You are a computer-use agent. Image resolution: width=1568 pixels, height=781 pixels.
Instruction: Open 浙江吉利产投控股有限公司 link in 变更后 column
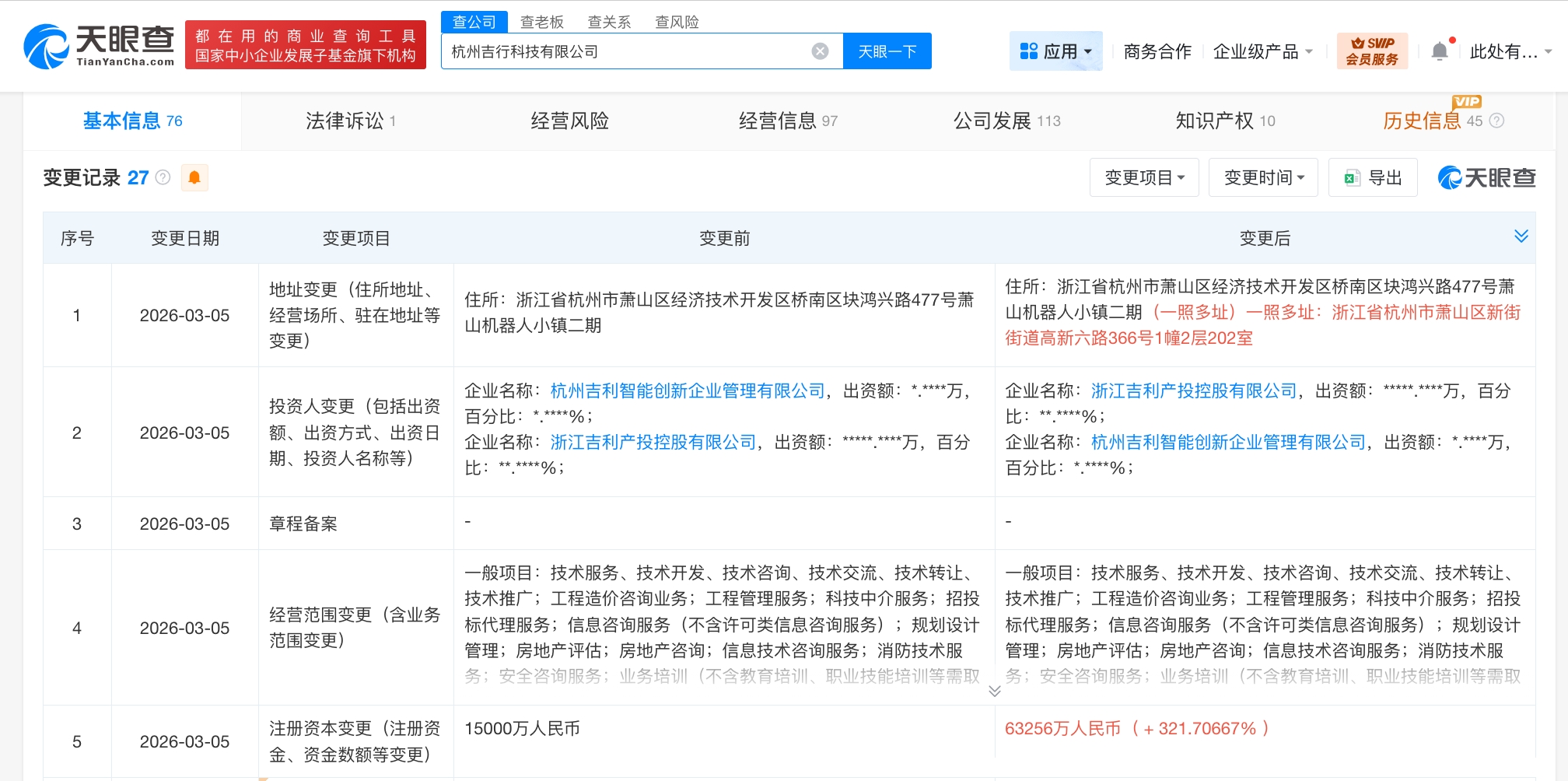pos(1194,390)
